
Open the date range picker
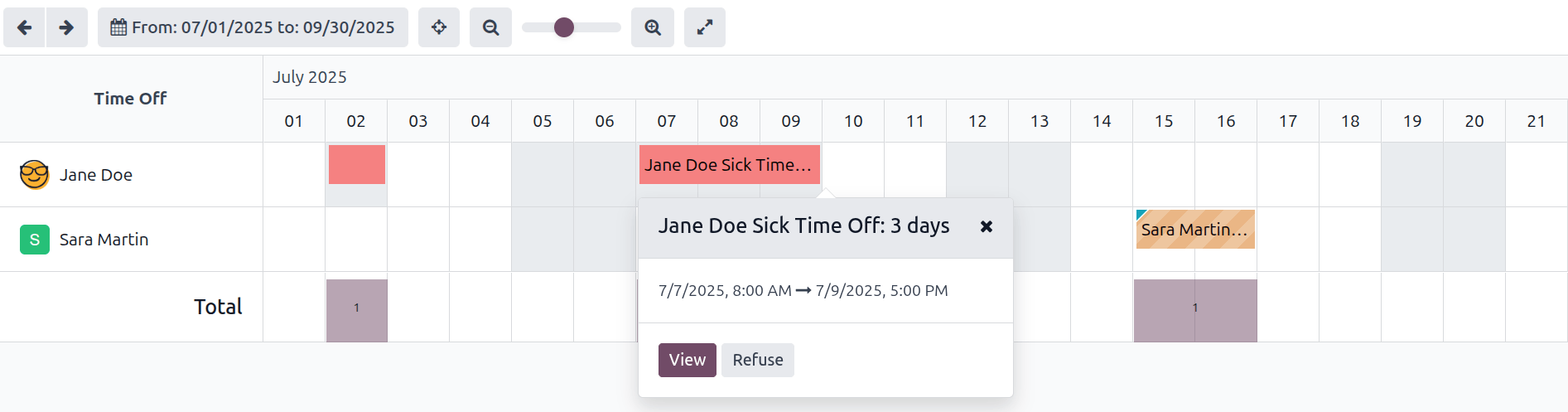(x=253, y=27)
